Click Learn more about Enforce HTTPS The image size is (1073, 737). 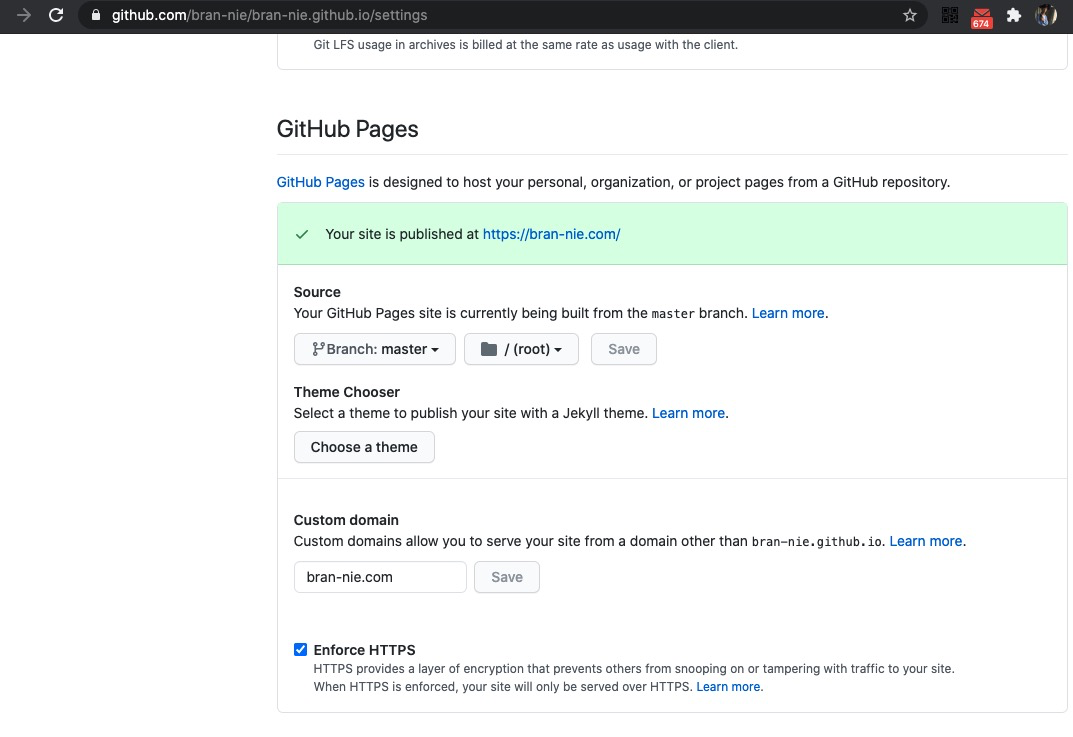(x=729, y=687)
